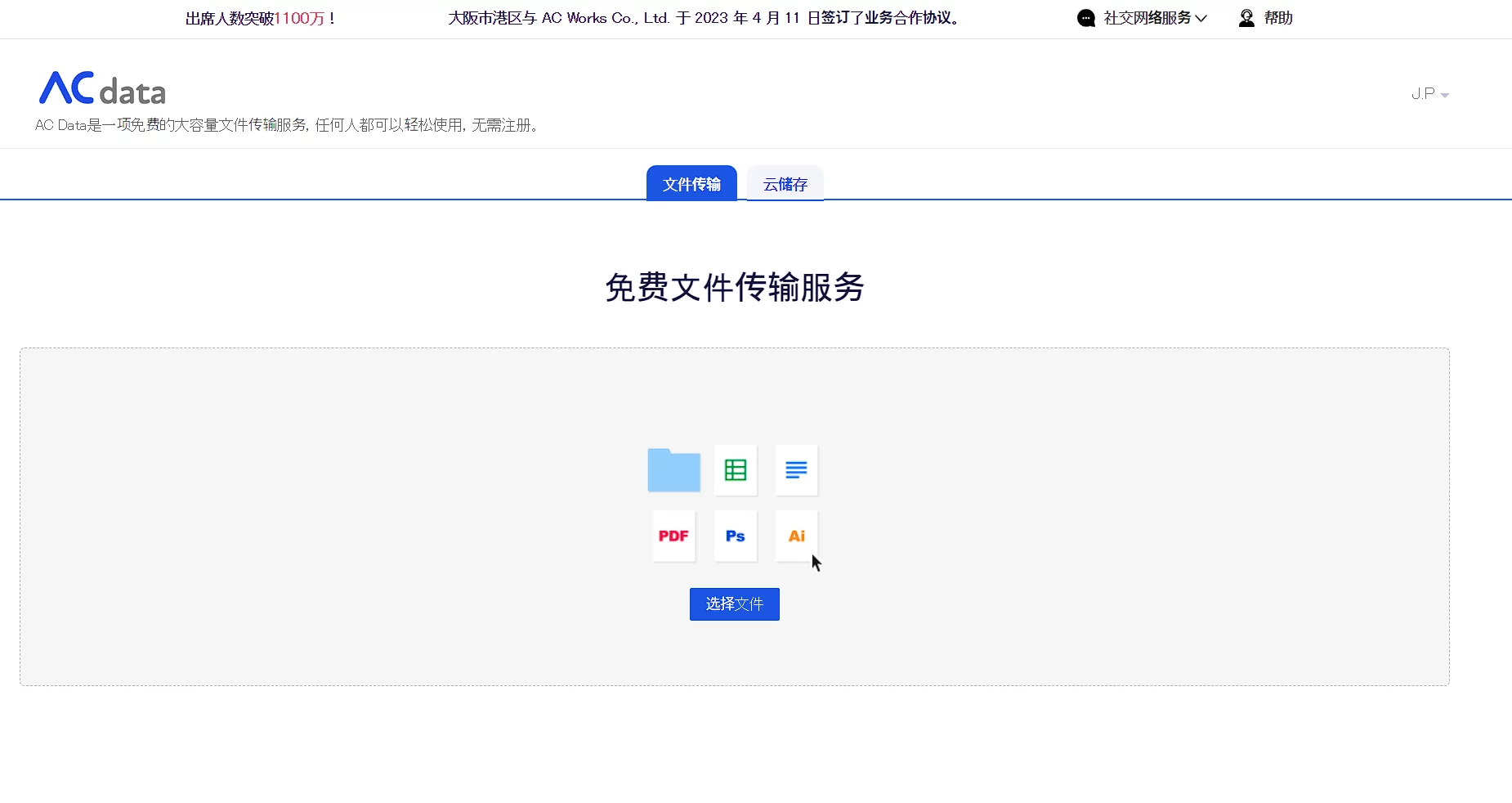Click the blue text document icon
This screenshot has width=1512, height=803.
(796, 470)
